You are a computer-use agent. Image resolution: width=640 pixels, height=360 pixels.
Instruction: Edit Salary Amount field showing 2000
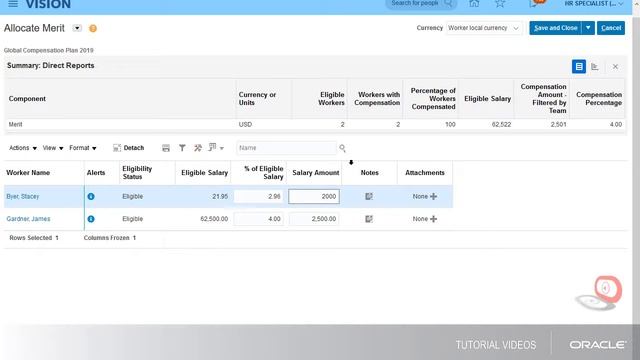(314, 196)
